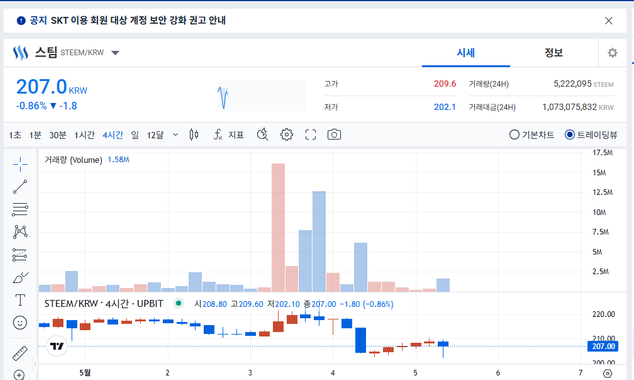Click the low price value 202.1
The image size is (634, 380).
tap(445, 107)
